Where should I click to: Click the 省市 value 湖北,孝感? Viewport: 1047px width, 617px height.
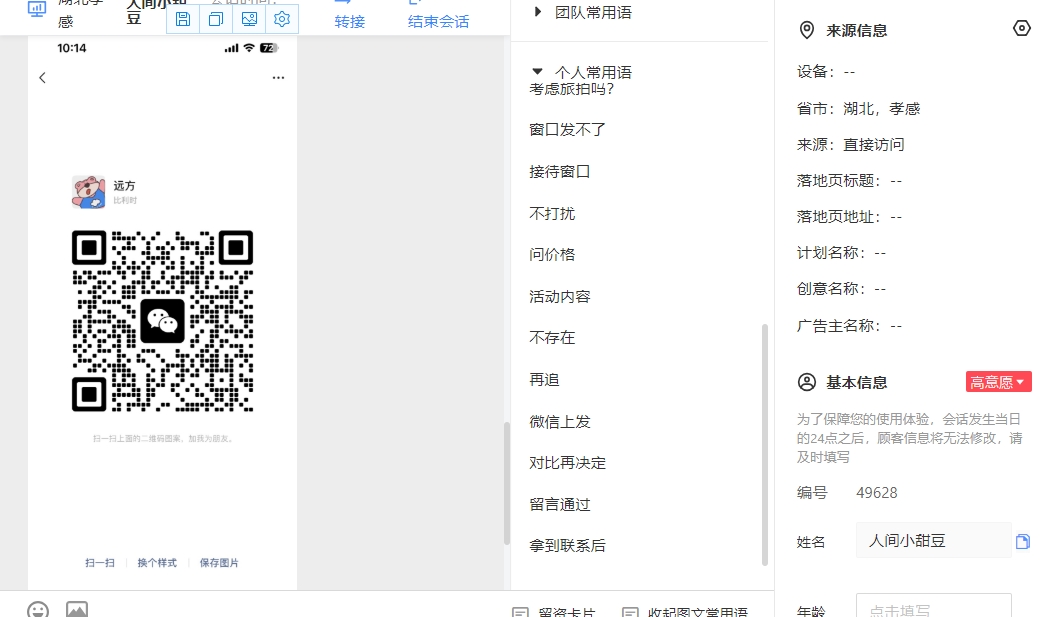pyautogui.click(x=881, y=109)
